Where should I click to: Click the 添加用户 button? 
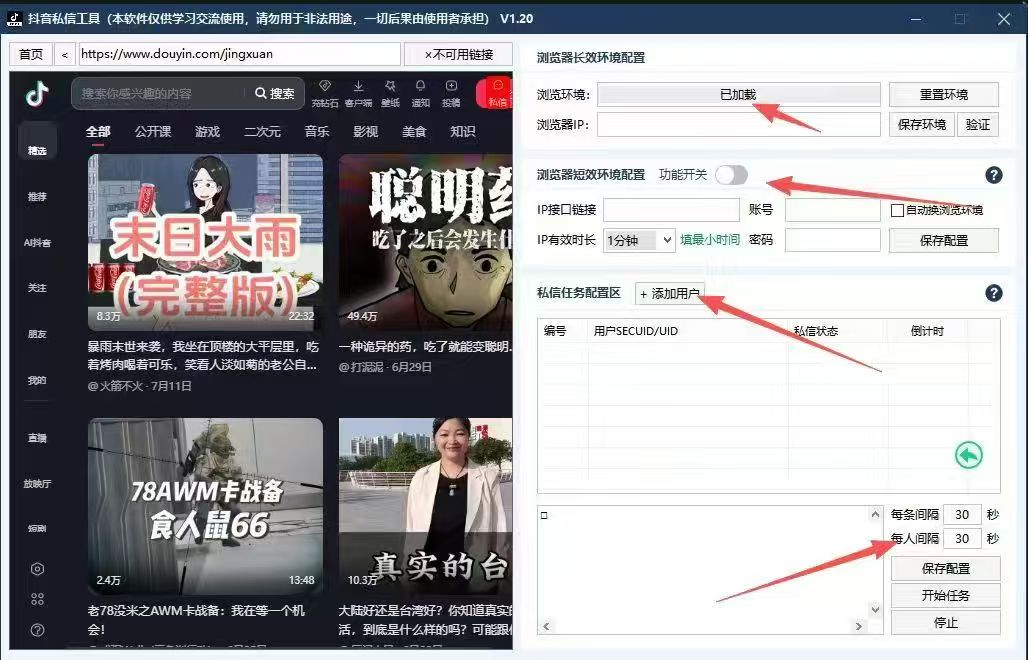point(670,294)
